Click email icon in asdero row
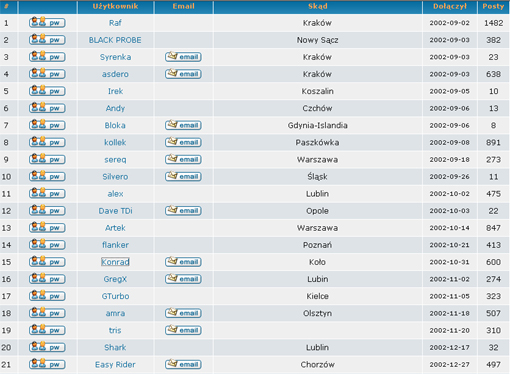 point(183,74)
